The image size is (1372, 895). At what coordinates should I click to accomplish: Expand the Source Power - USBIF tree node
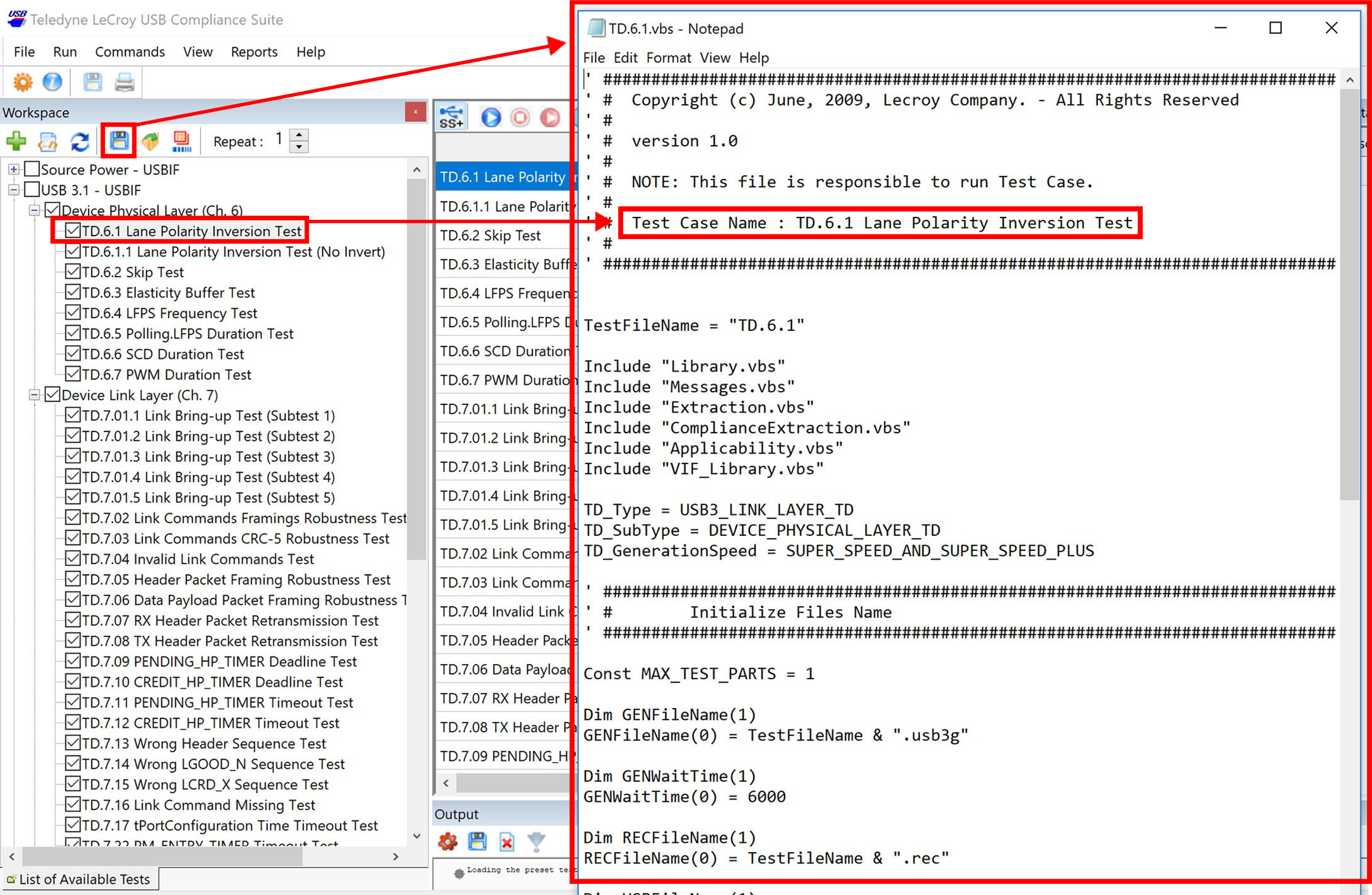[13, 170]
